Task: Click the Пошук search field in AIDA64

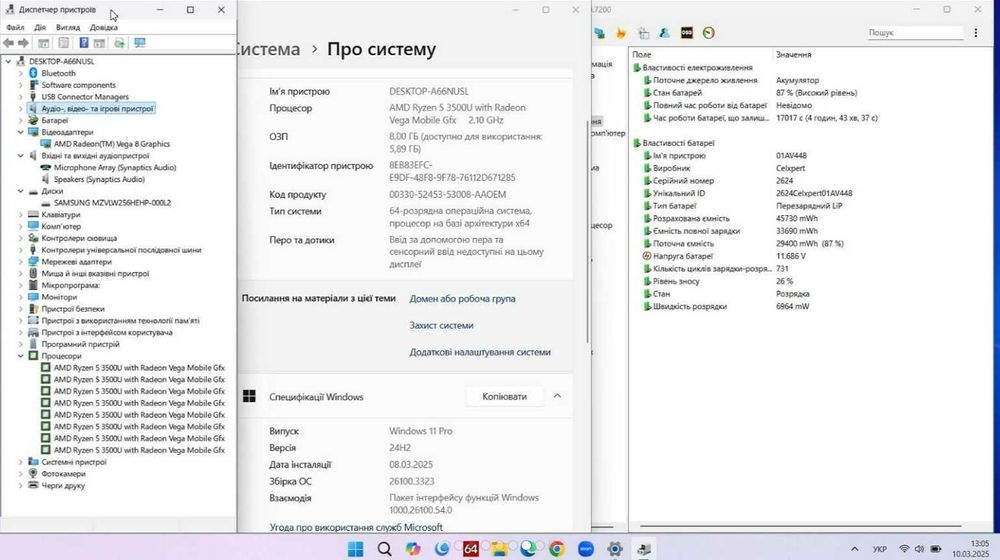Action: (915, 33)
